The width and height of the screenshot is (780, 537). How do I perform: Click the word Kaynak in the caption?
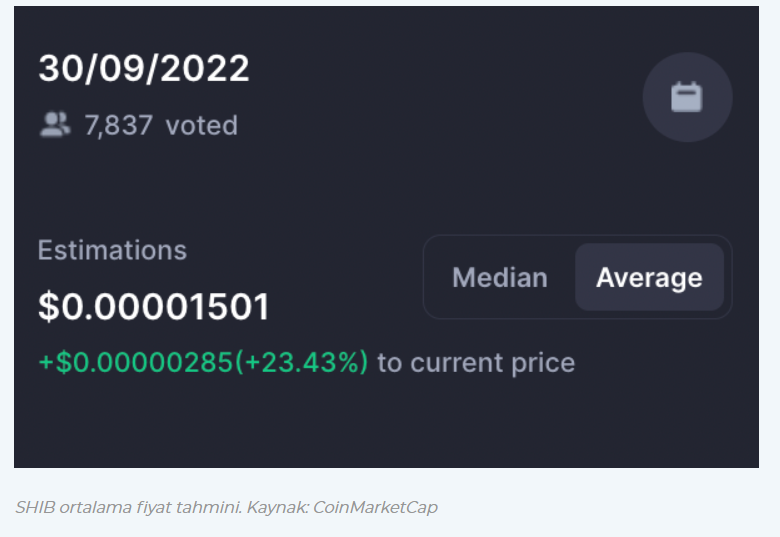click(x=278, y=507)
